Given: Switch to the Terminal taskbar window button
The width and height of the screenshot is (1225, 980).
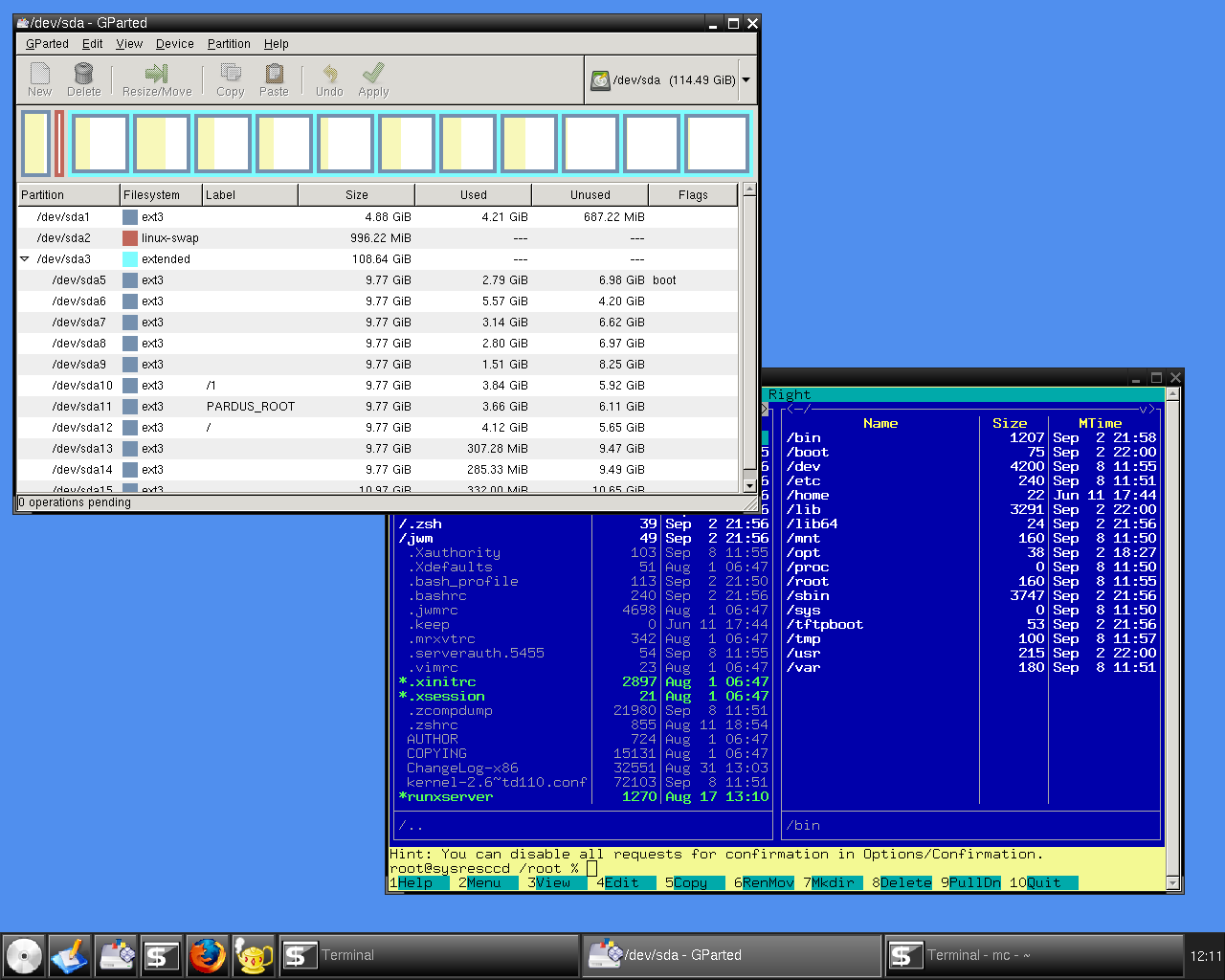Looking at the screenshot, I should pyautogui.click(x=428, y=955).
